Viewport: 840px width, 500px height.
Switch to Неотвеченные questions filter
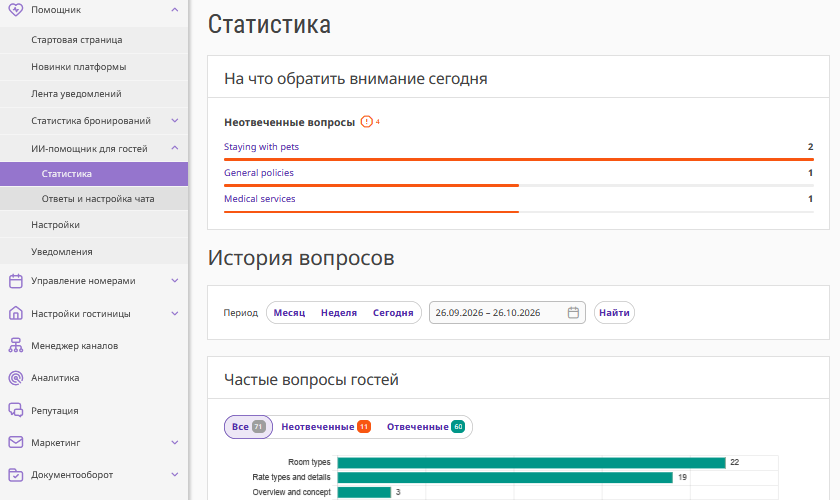tap(326, 427)
